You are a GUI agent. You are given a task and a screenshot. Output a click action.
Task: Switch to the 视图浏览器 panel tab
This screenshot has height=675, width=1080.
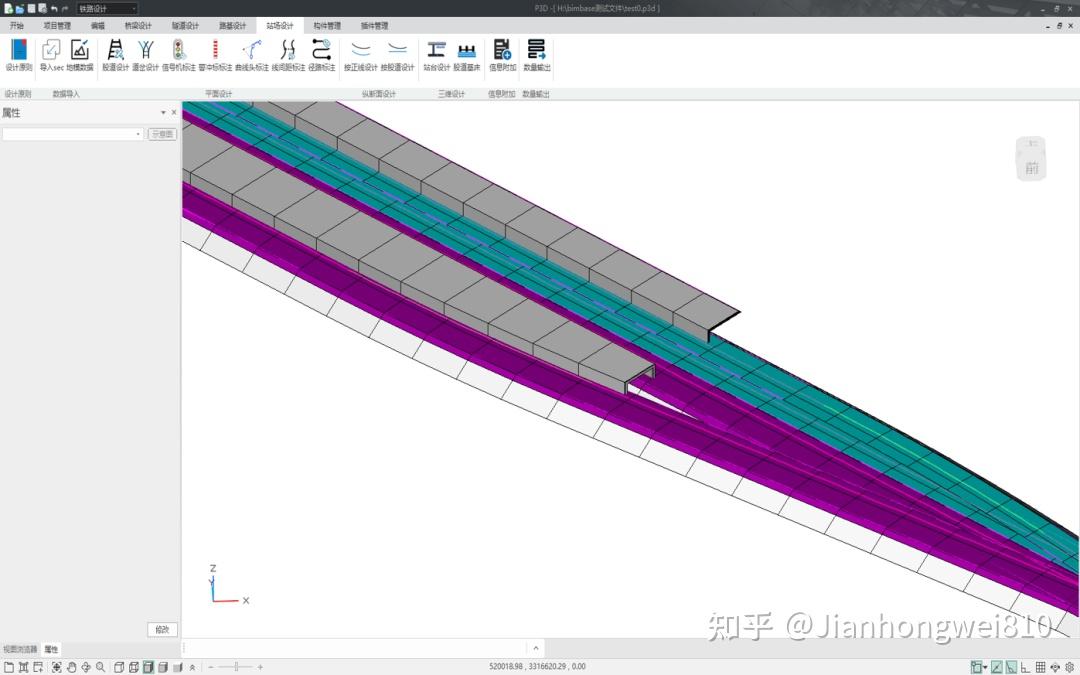tap(19, 648)
